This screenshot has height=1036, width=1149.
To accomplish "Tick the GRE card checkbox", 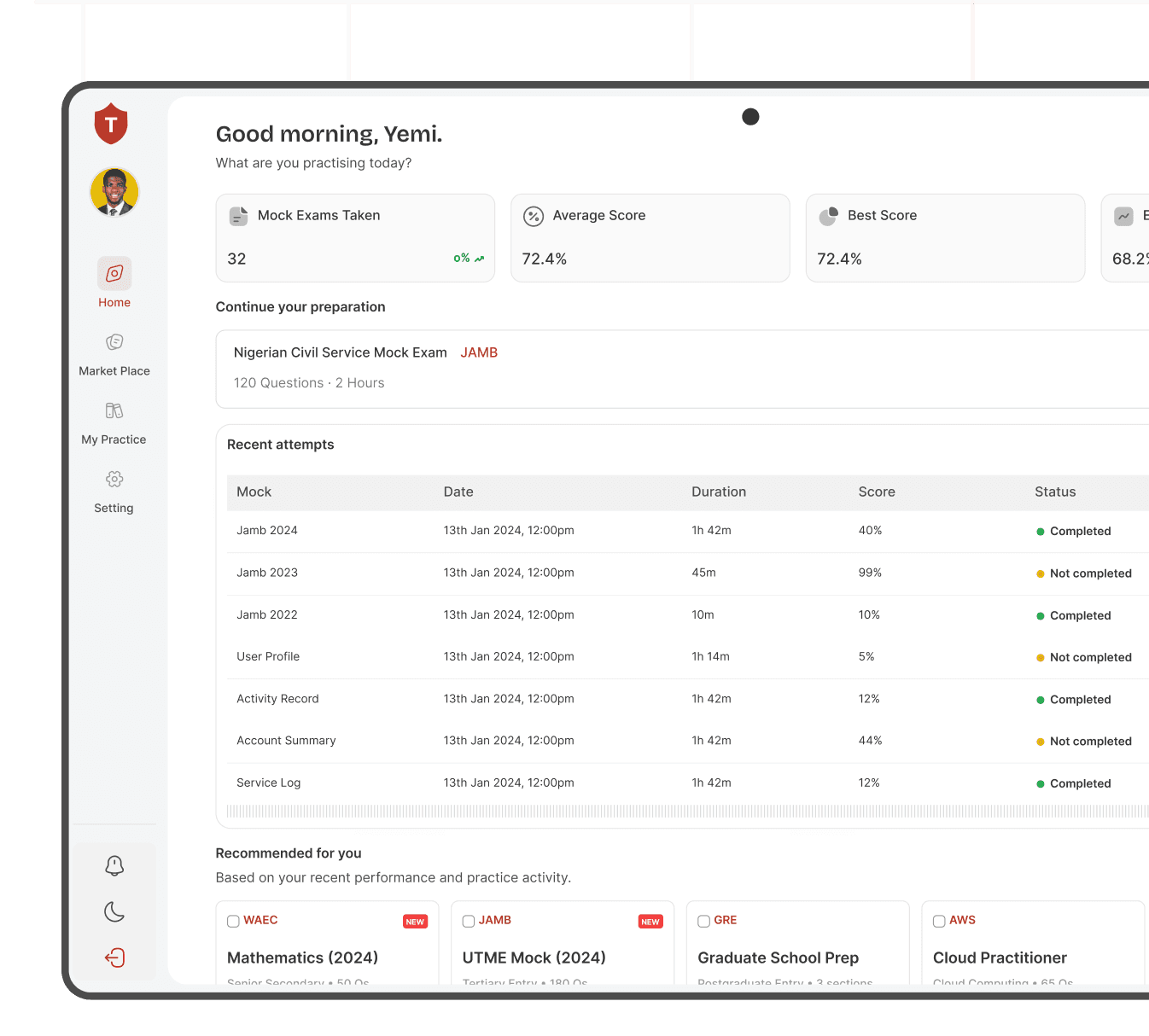I will click(704, 921).
